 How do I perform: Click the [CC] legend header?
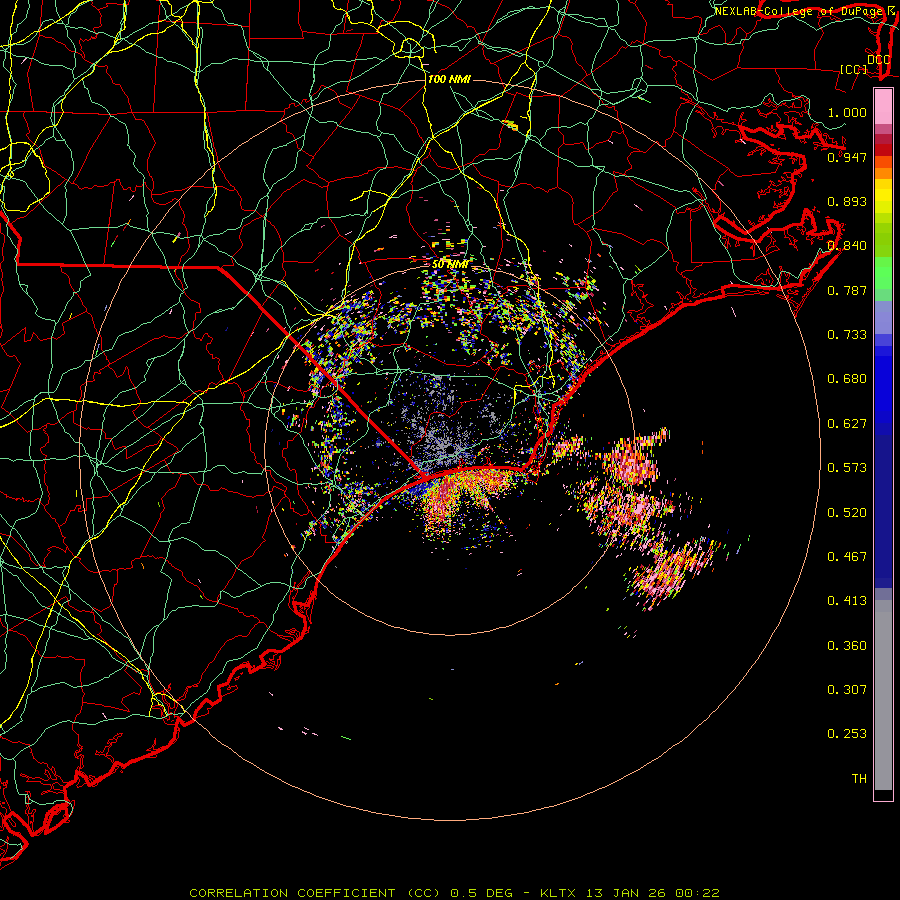pyautogui.click(x=854, y=69)
